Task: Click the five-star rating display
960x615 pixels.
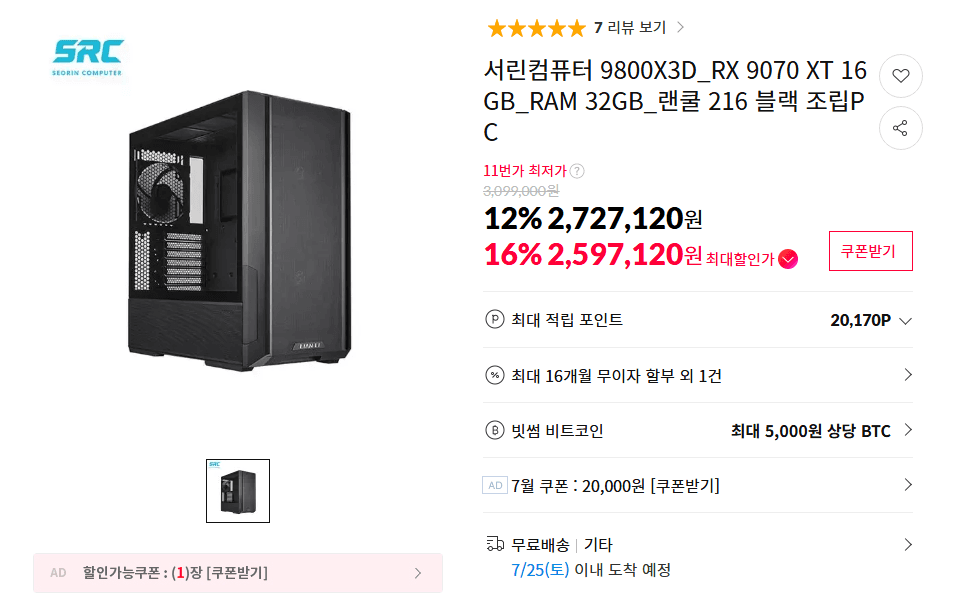Action: pyautogui.click(x=536, y=28)
